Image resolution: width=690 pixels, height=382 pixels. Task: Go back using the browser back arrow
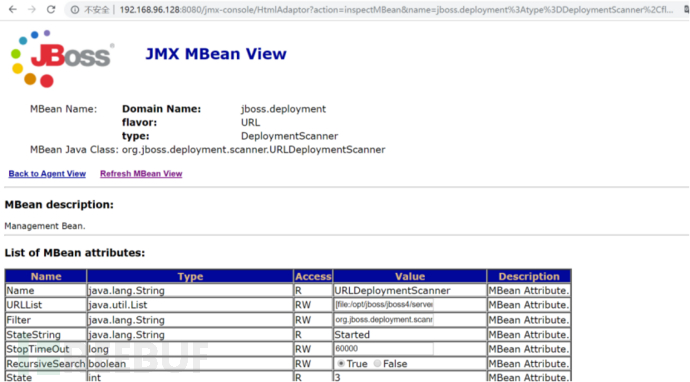coord(13,9)
